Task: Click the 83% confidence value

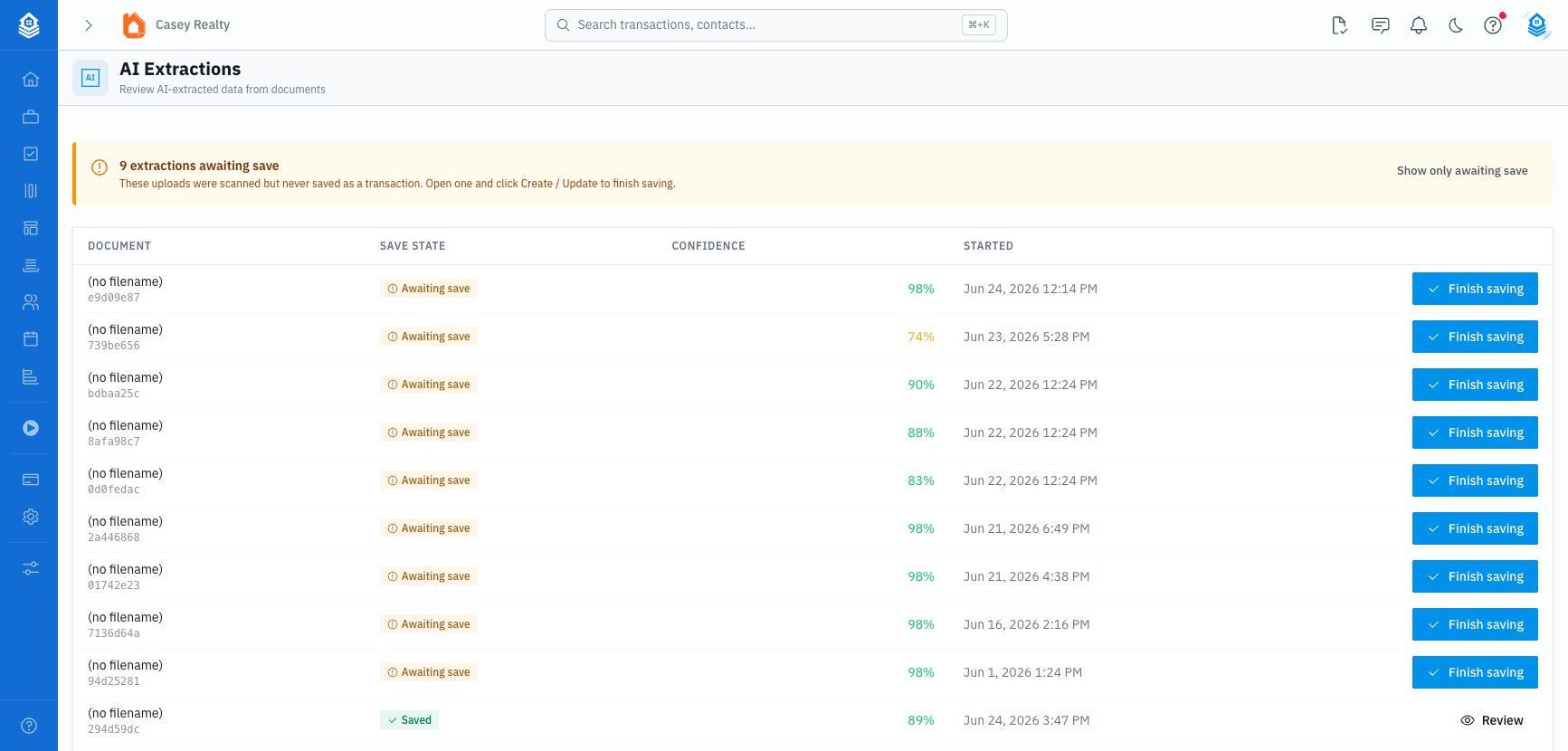Action: tap(921, 480)
